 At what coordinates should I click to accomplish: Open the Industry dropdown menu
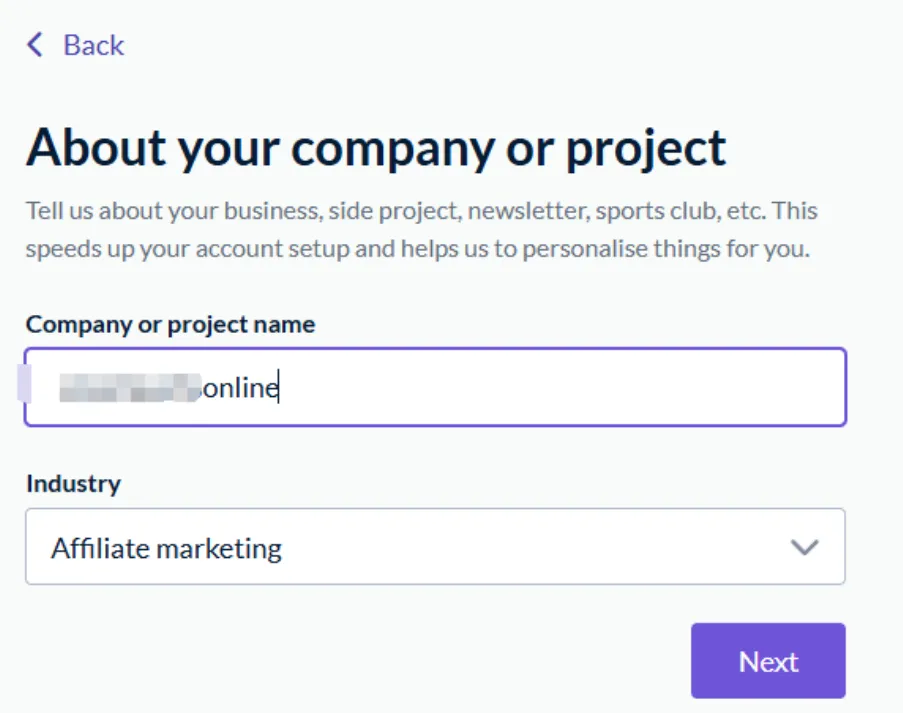click(435, 547)
